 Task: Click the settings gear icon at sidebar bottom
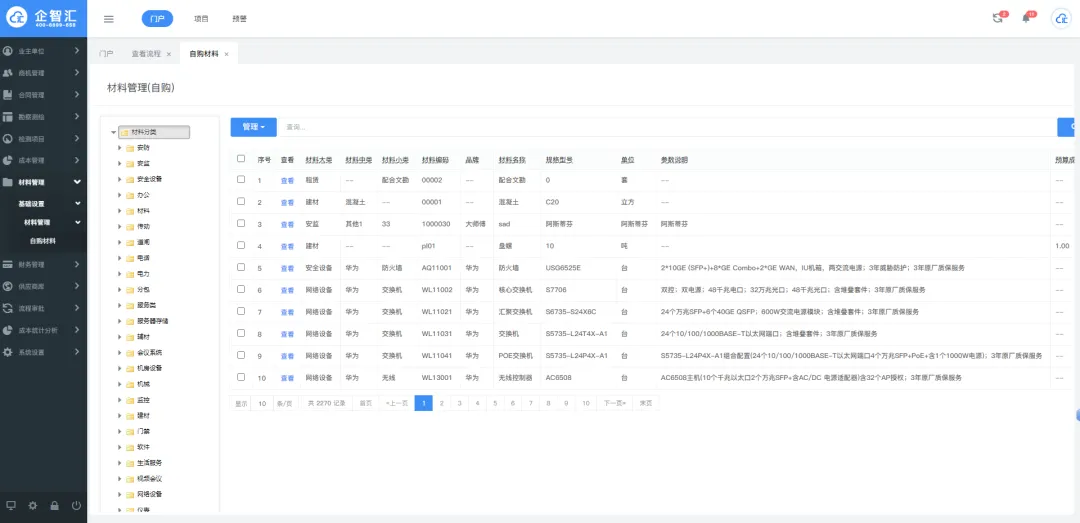(32, 505)
